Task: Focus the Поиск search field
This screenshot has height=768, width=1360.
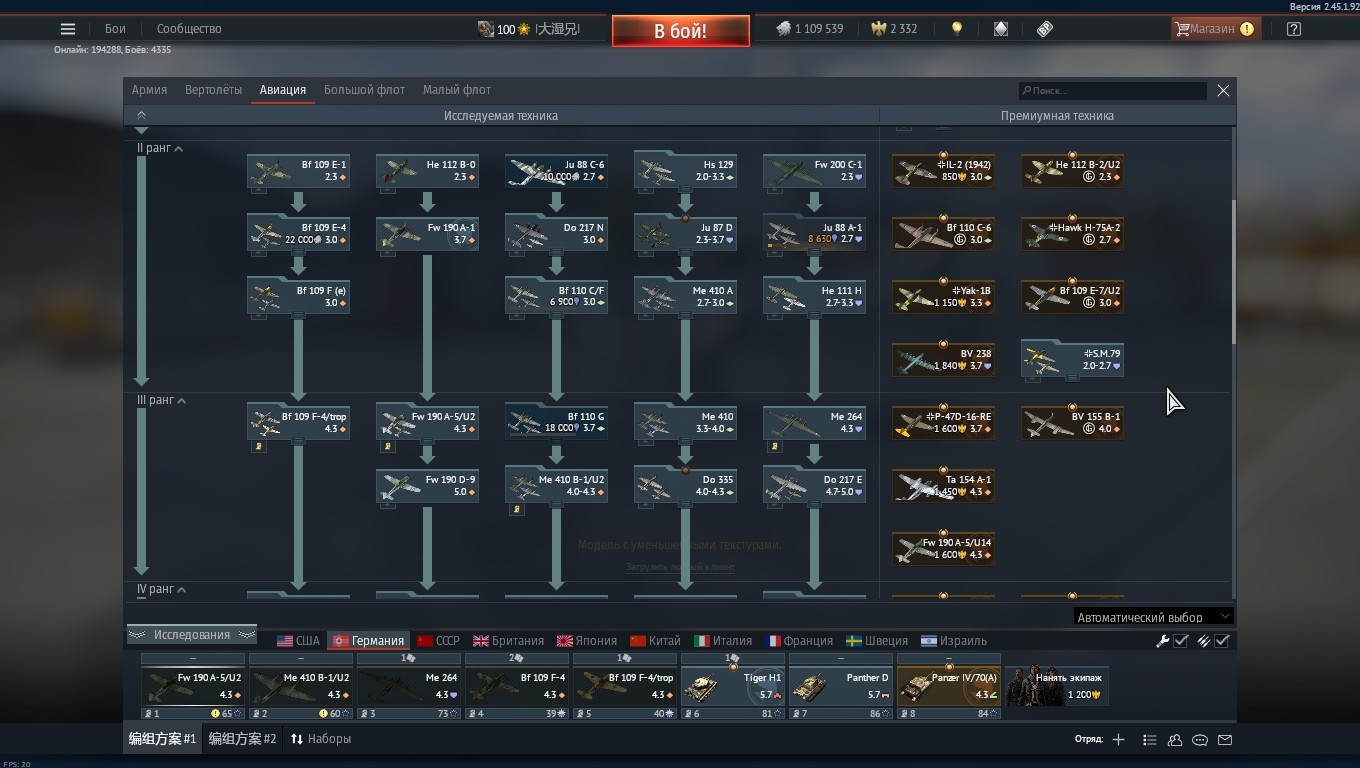Action: pos(1112,91)
